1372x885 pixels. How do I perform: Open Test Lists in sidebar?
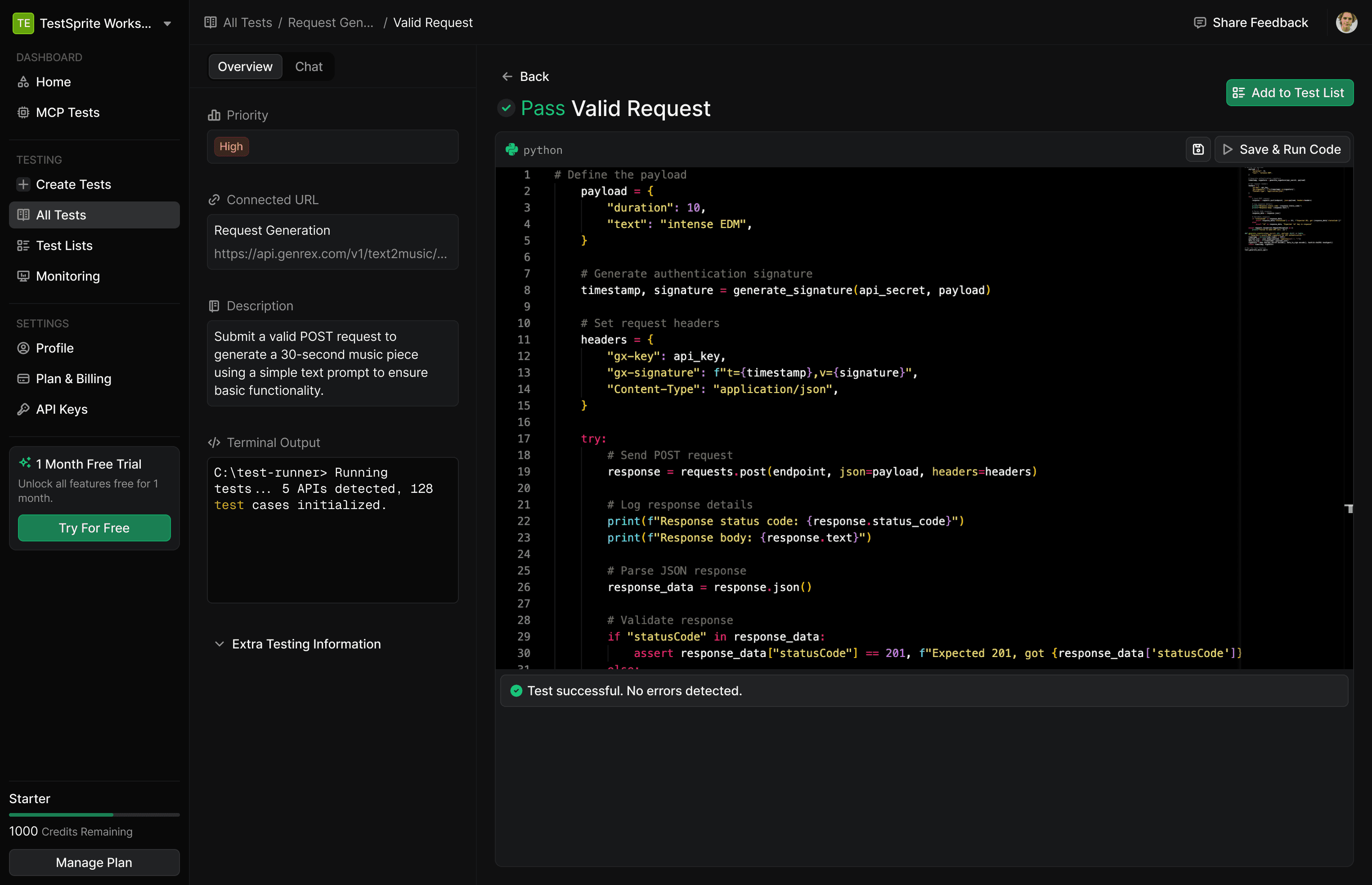(x=64, y=246)
